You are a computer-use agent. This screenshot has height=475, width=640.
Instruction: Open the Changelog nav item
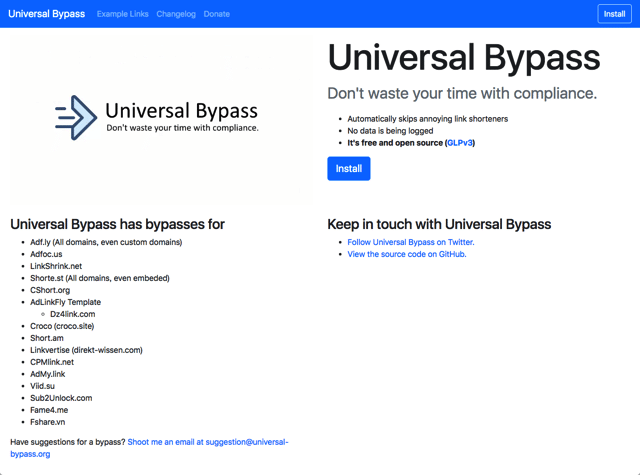(176, 14)
